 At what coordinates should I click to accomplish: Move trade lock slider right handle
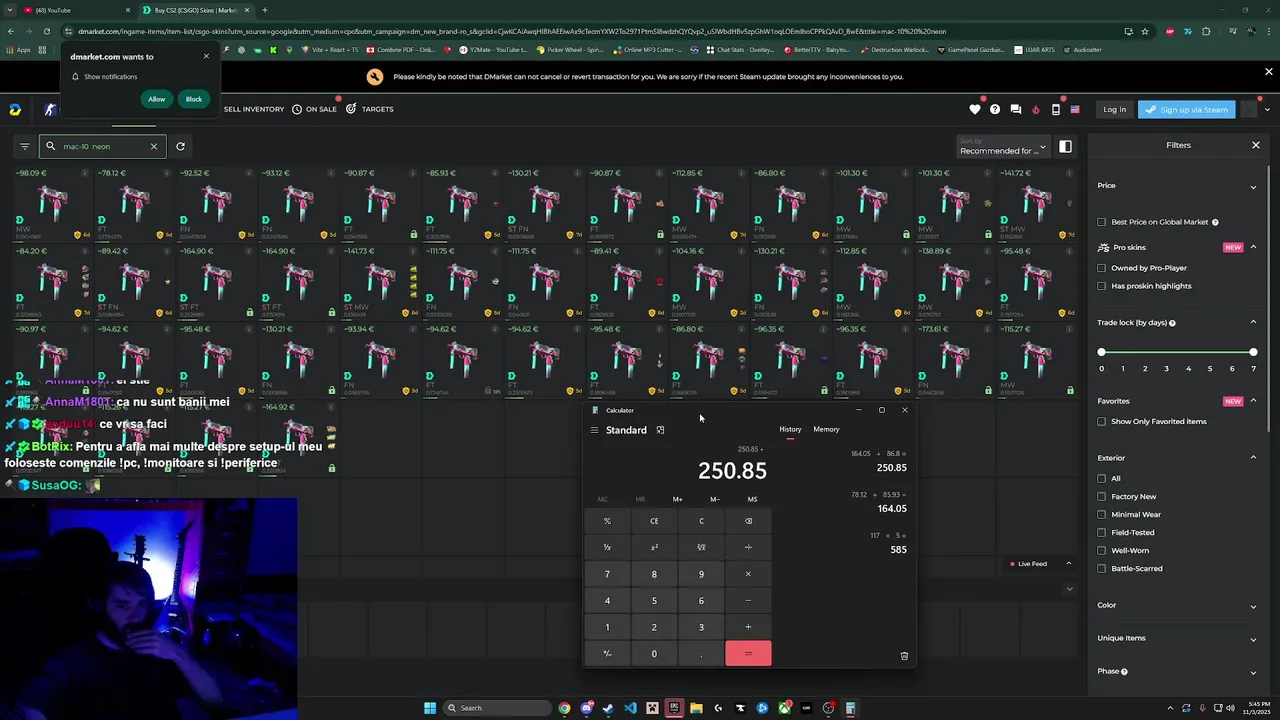pos(1253,352)
